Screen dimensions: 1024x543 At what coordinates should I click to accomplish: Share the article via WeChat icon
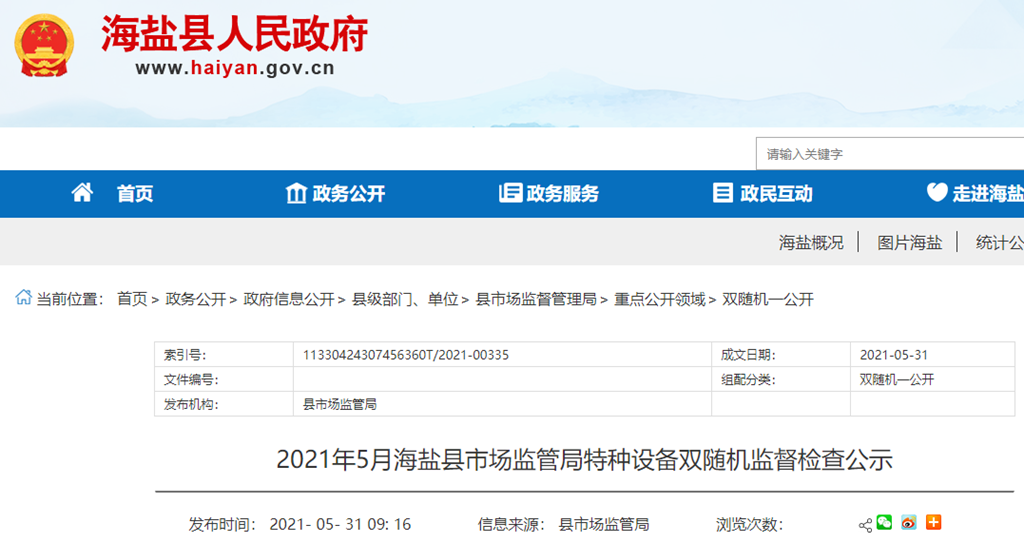[884, 522]
